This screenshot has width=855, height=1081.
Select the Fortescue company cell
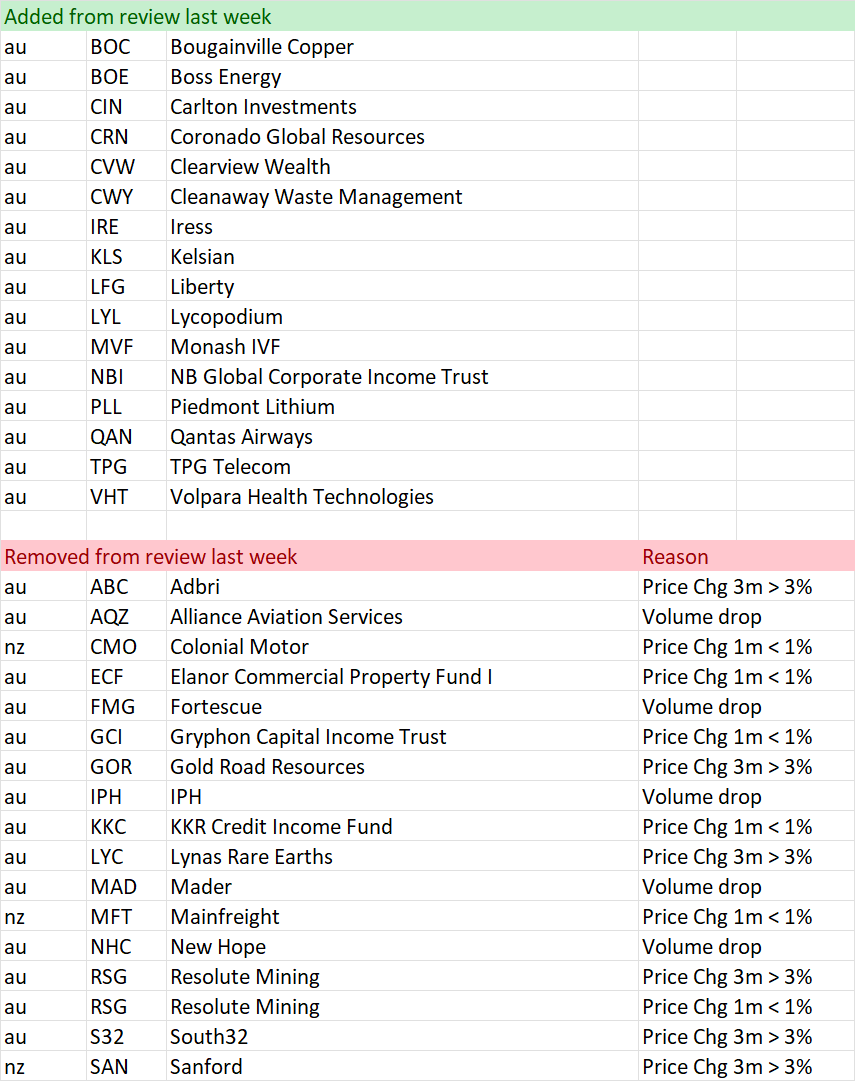[x=402, y=707]
